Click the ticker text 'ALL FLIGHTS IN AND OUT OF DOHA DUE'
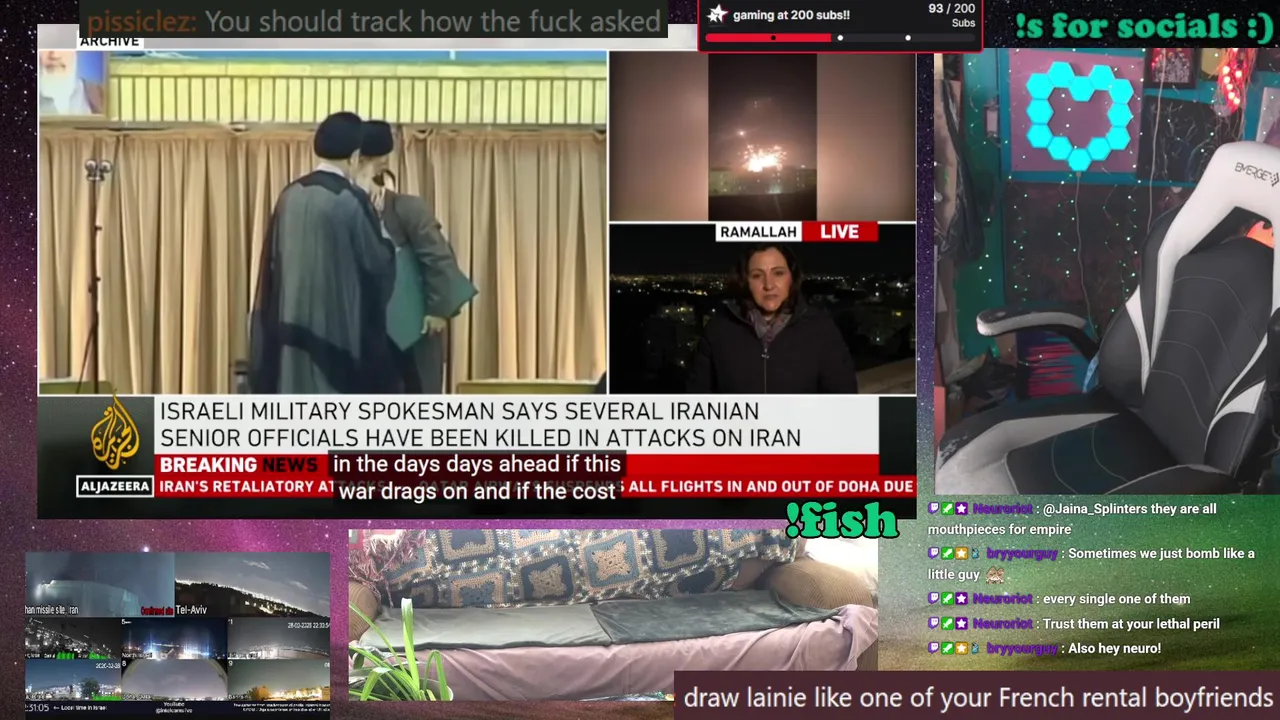This screenshot has height=720, width=1280. [x=771, y=486]
